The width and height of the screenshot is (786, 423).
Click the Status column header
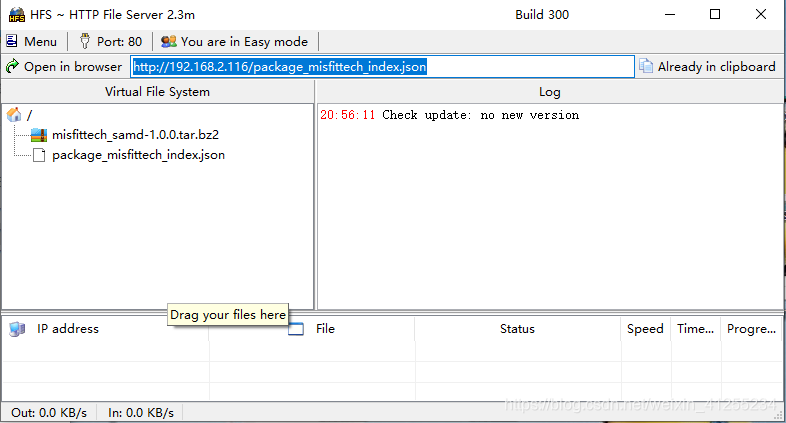click(517, 329)
